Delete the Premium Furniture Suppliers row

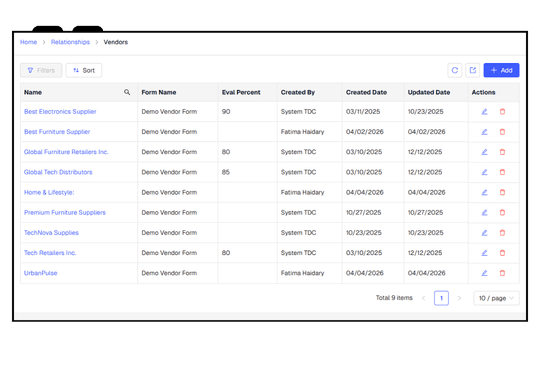(x=502, y=212)
